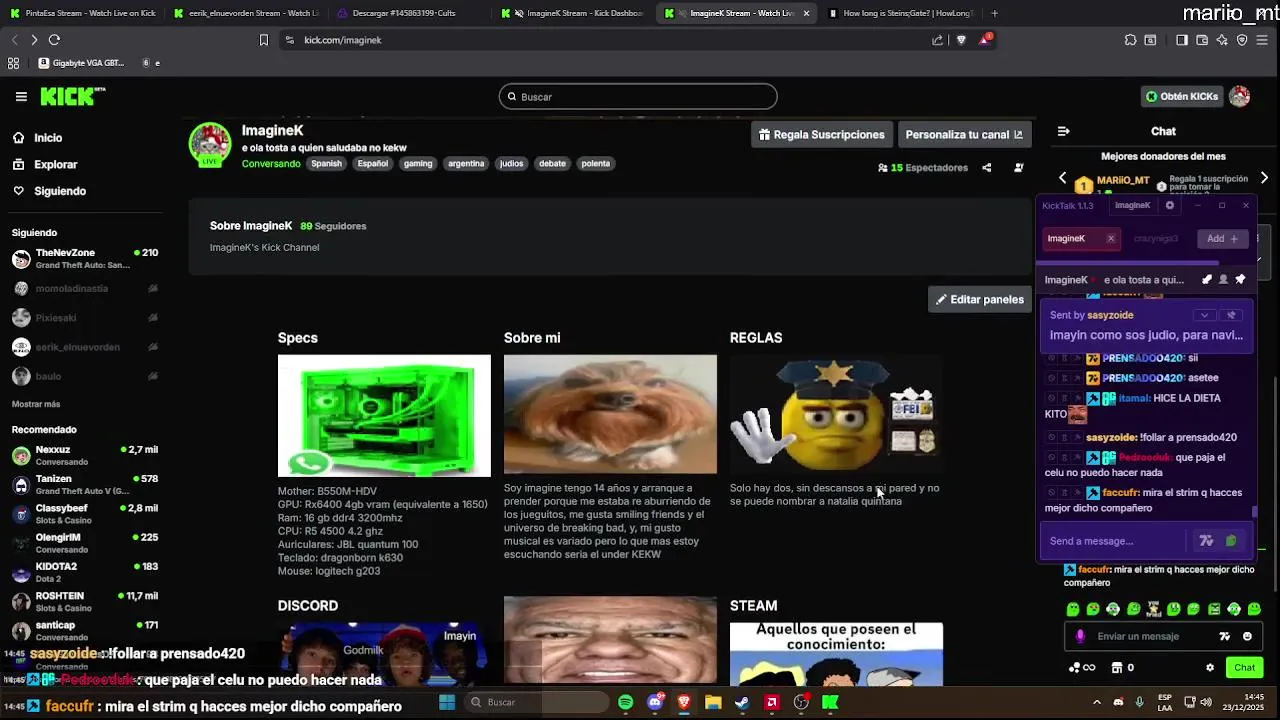Click the Brave shields icon in address bar

961,40
